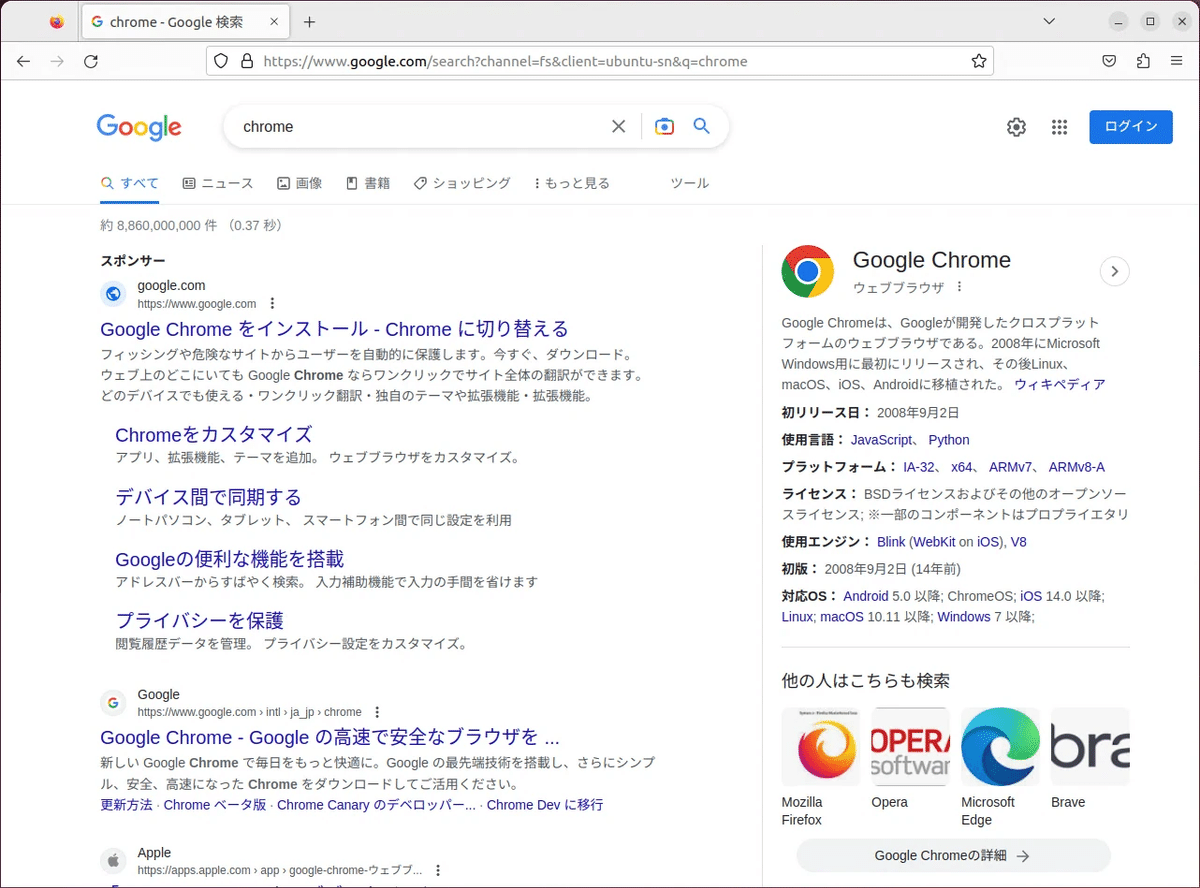1200x888 pixels.
Task: Open Google quick settings gear
Action: click(1016, 127)
